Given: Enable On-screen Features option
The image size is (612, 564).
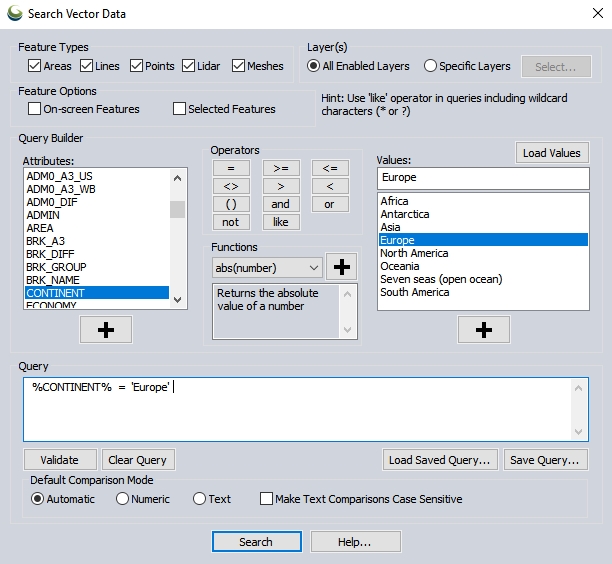Looking at the screenshot, I should tap(35, 109).
